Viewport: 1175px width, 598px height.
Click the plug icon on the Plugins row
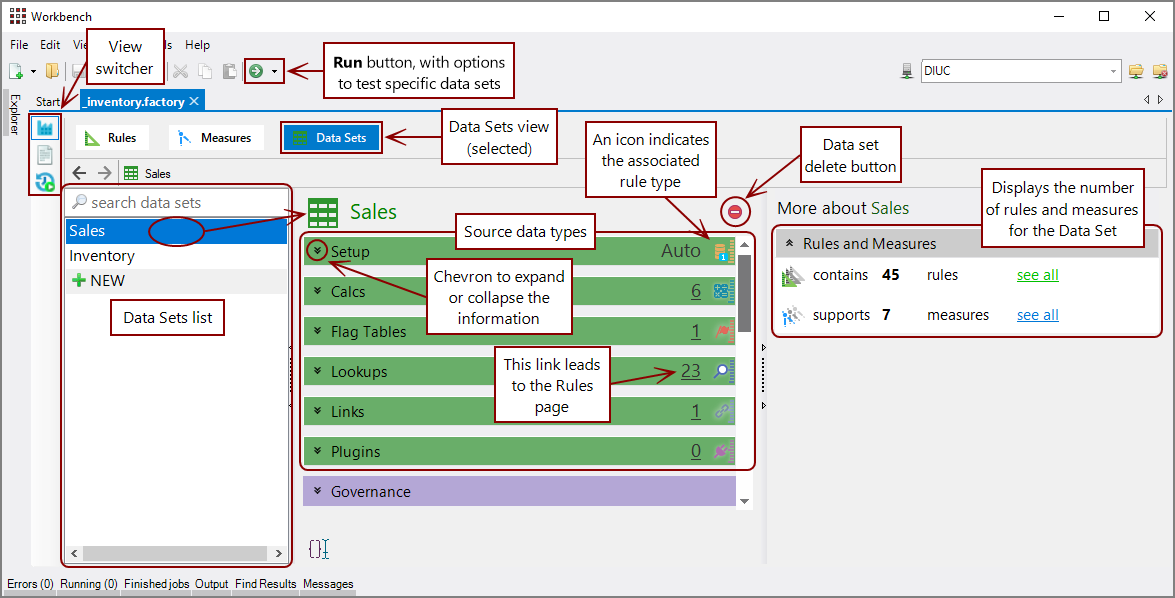[x=722, y=451]
